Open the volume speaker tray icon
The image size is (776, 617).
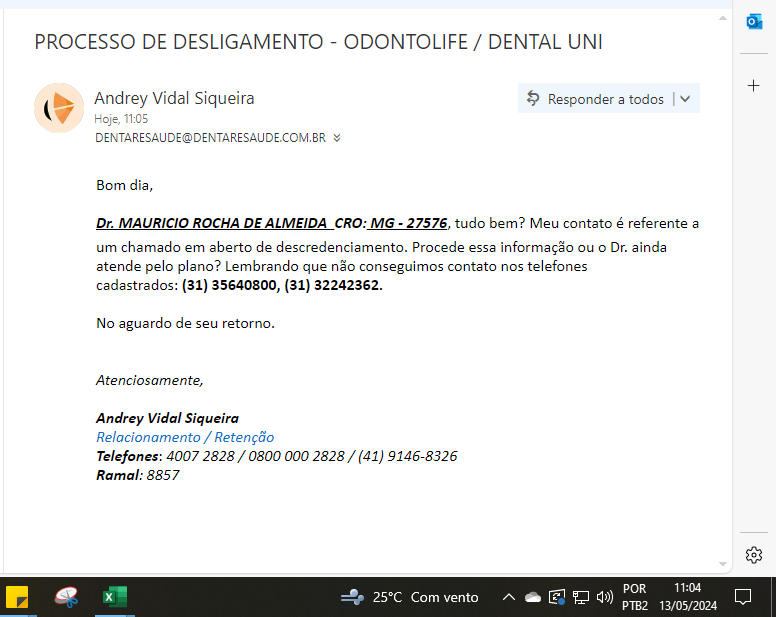tap(605, 597)
